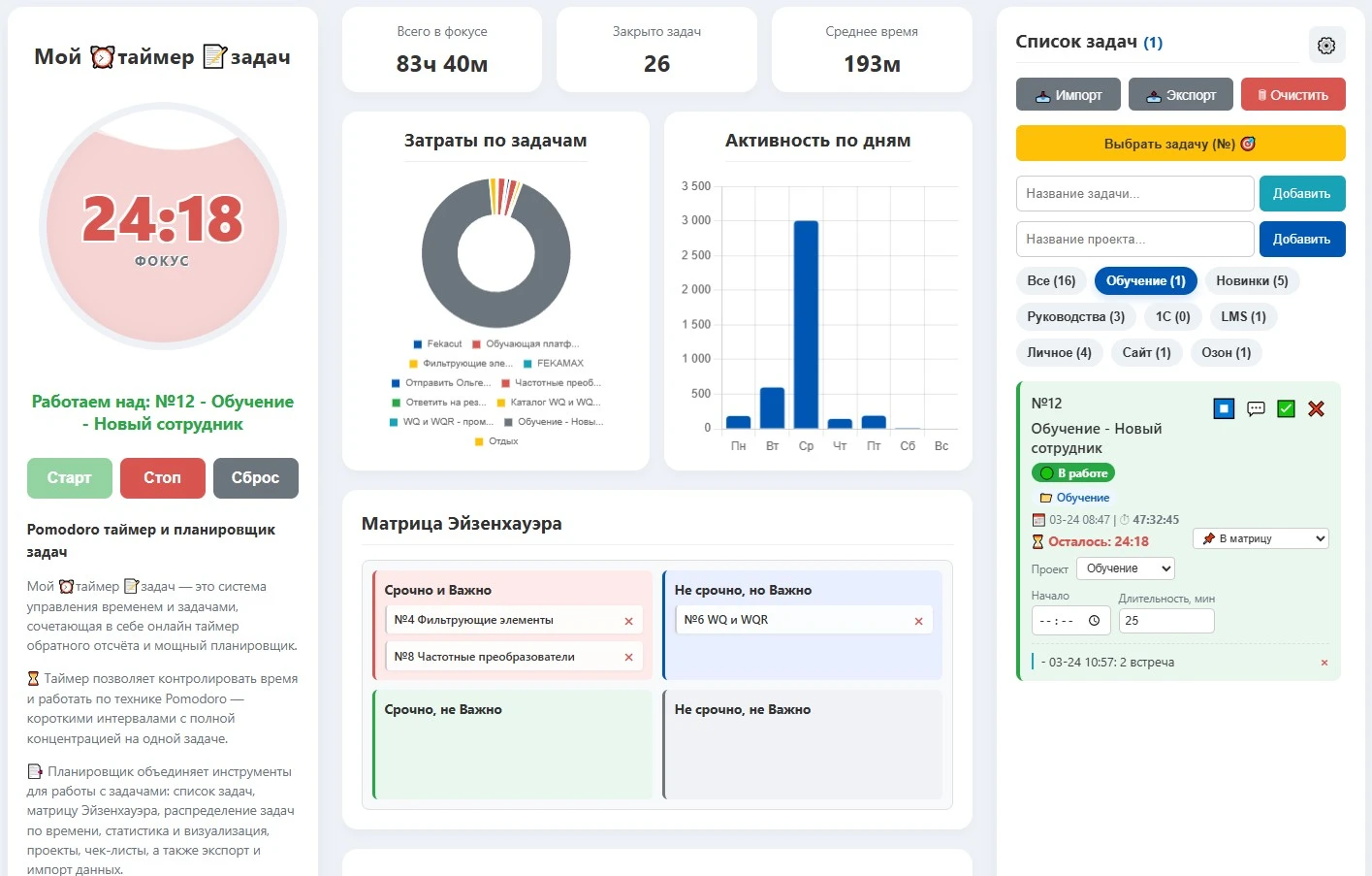Toggle the 'Отправить Ольге...' legend entry
This screenshot has width=1372, height=876.
point(441,383)
